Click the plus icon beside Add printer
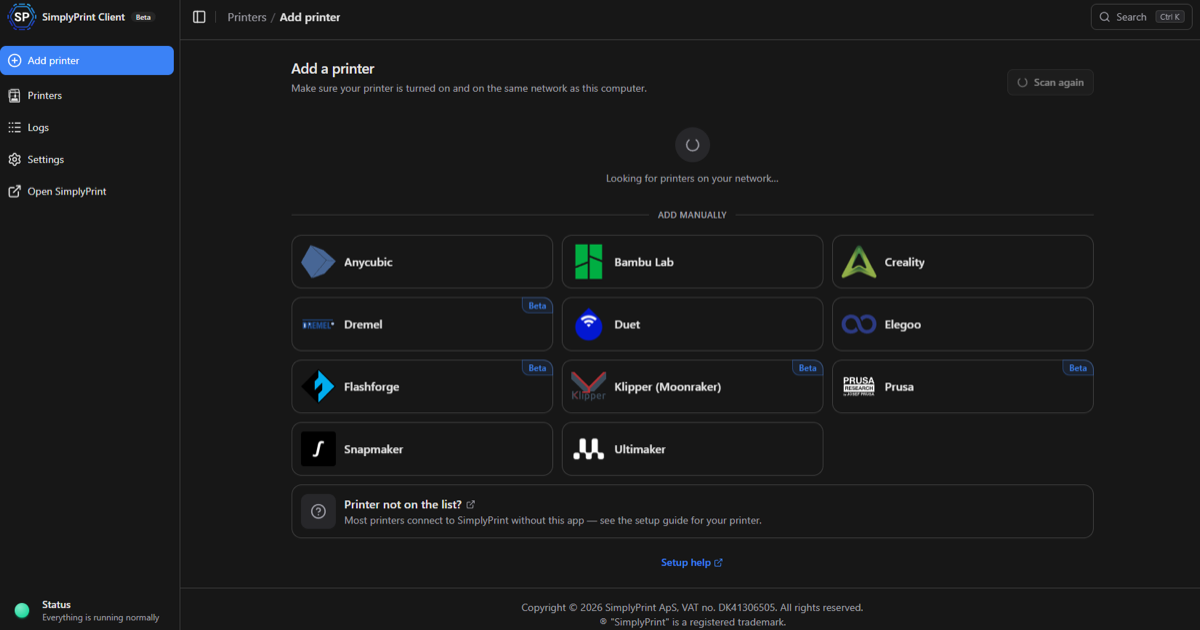 point(14,61)
